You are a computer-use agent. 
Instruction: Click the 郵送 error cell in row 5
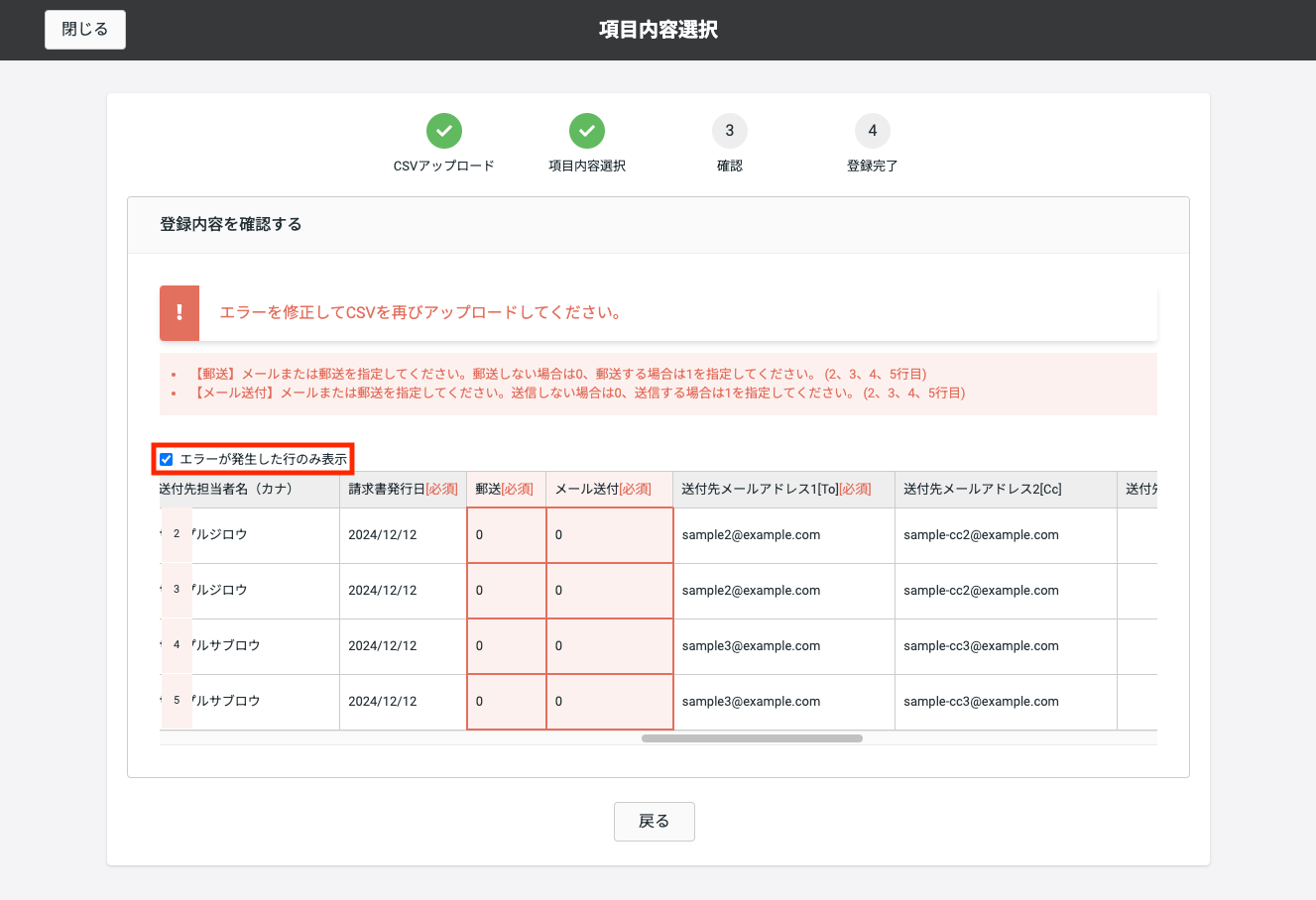tap(506, 702)
